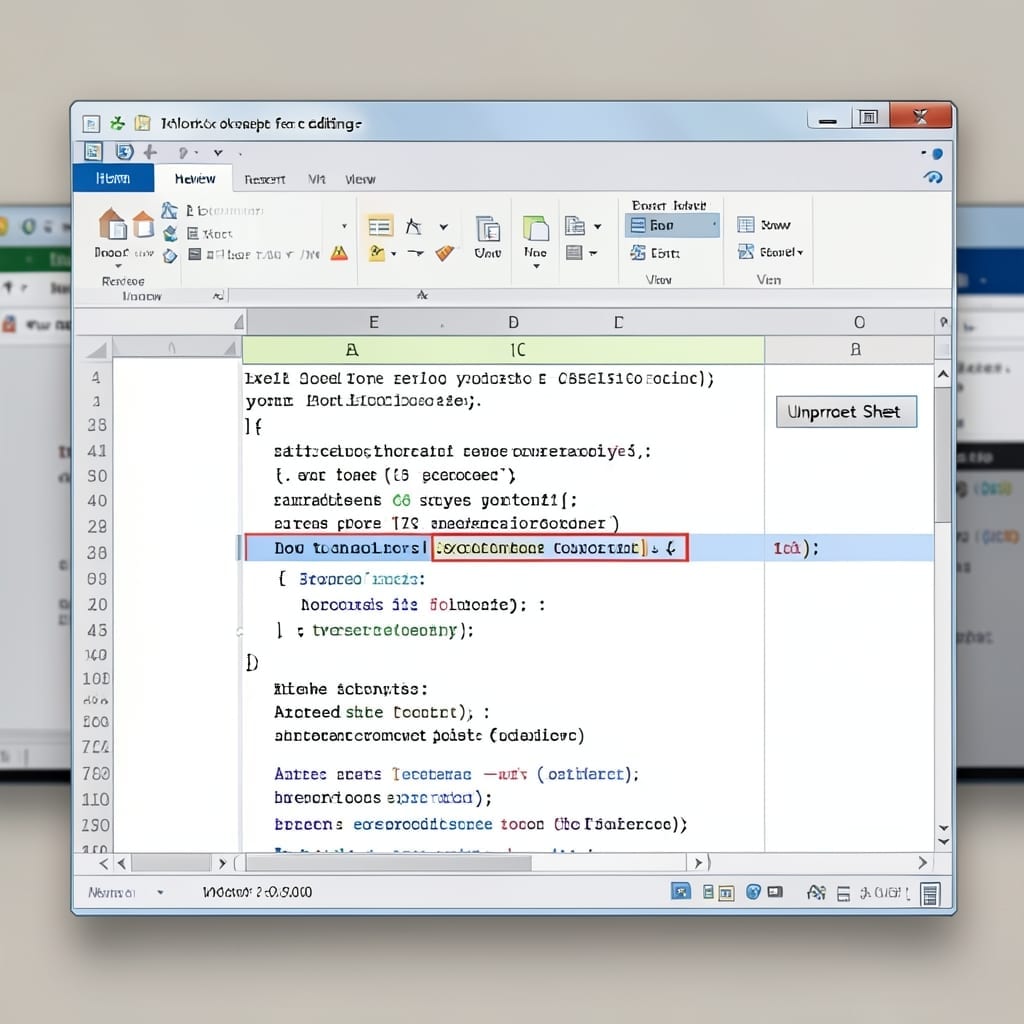Image resolution: width=1024 pixels, height=1024 pixels.
Task: Click the vertical scrollbar thumb
Action: [943, 455]
